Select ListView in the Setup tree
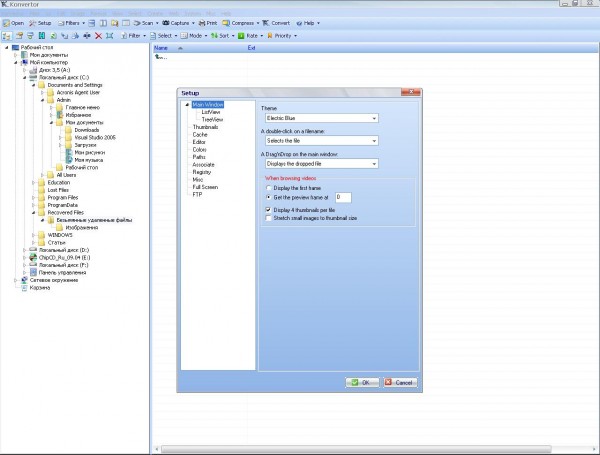Image resolution: width=600 pixels, height=455 pixels. click(x=210, y=112)
